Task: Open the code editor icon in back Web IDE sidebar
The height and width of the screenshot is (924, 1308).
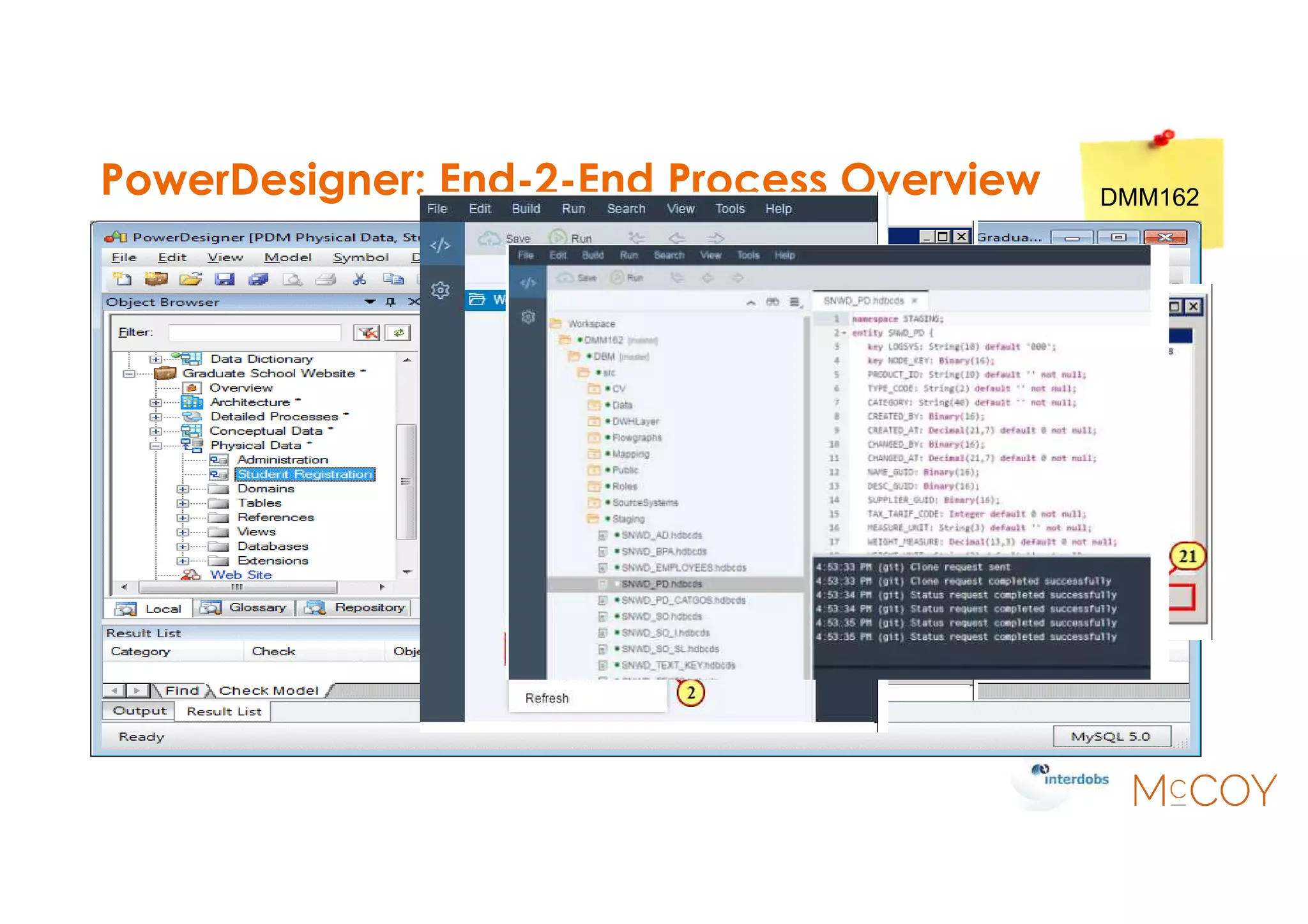Action: click(x=441, y=245)
